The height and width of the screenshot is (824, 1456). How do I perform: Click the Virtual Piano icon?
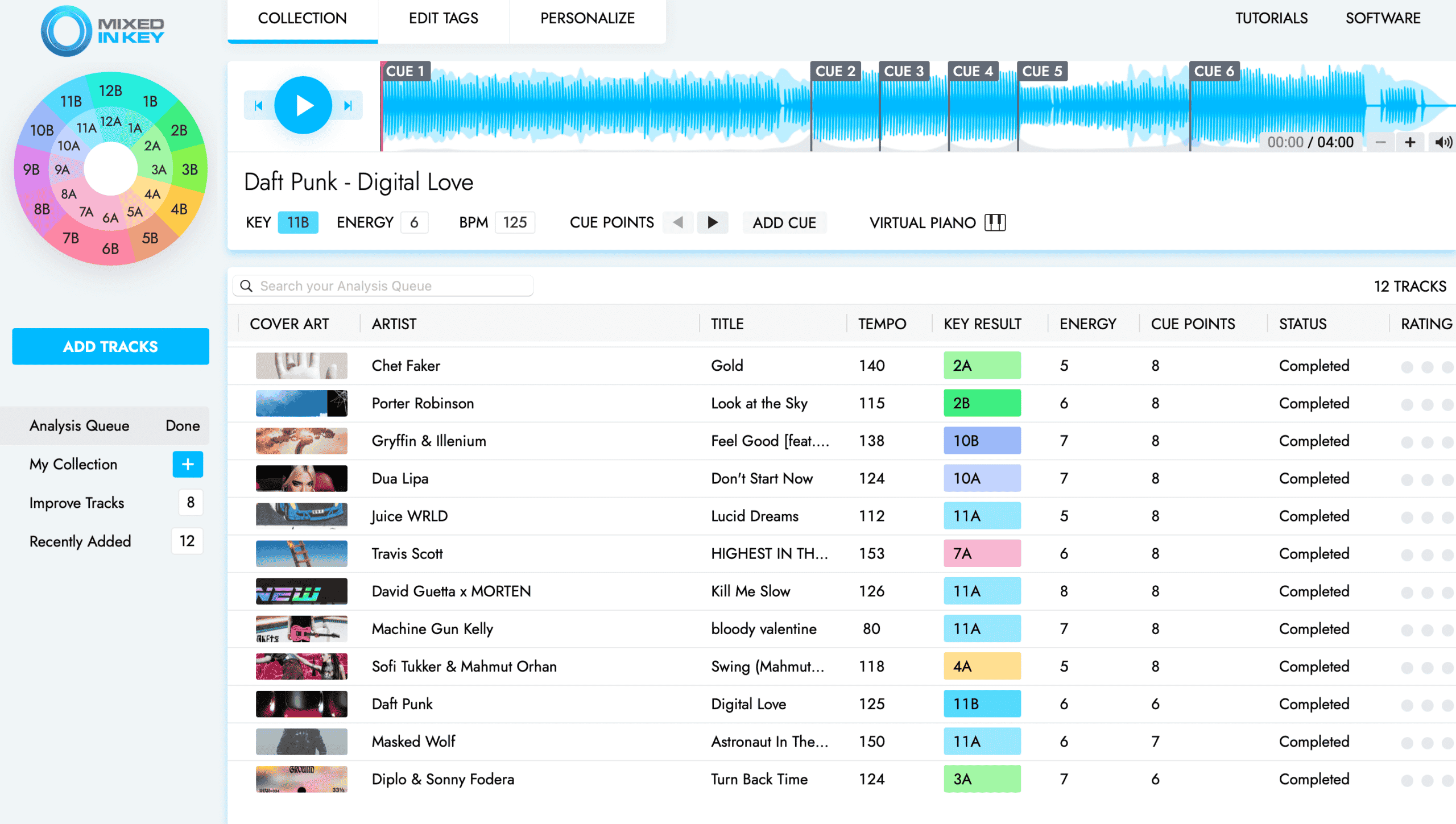tap(997, 222)
